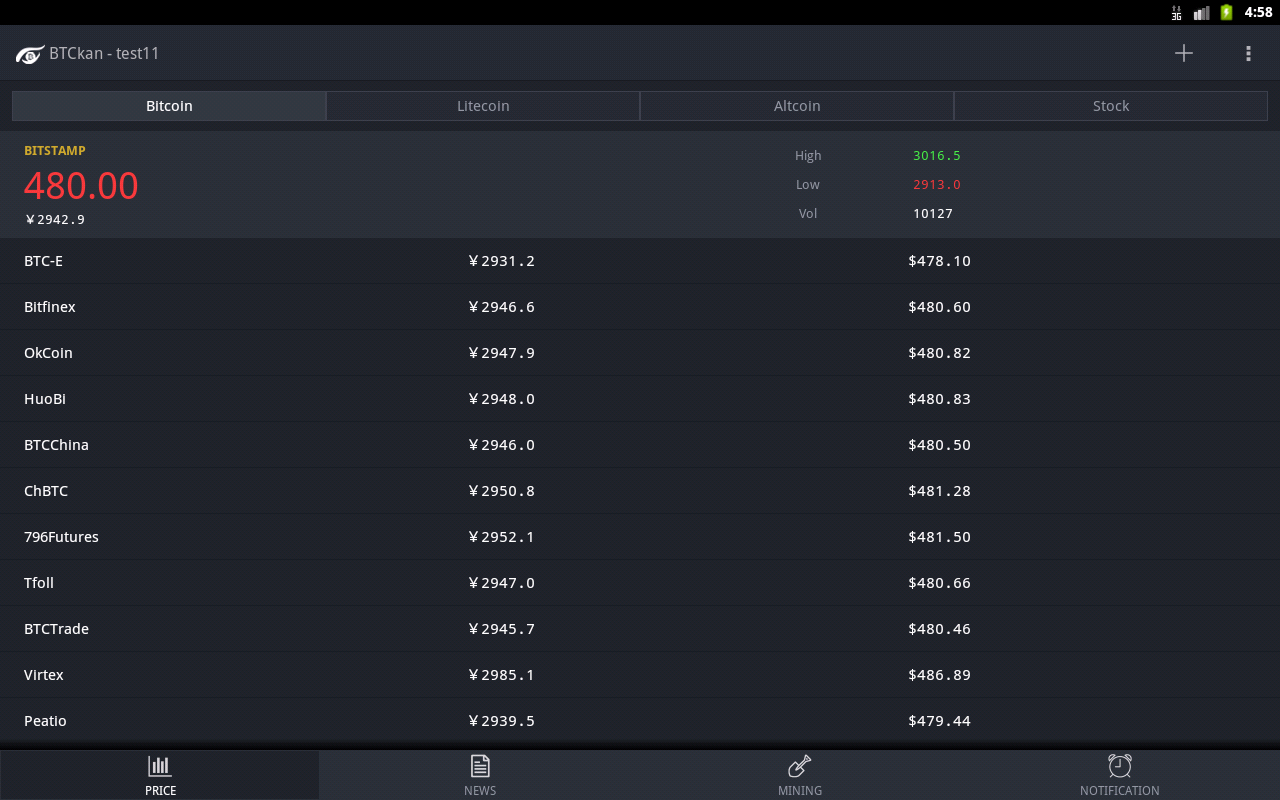This screenshot has height=800, width=1280.
Task: Tap the 4:58 clock in status bar
Action: pos(1258,12)
